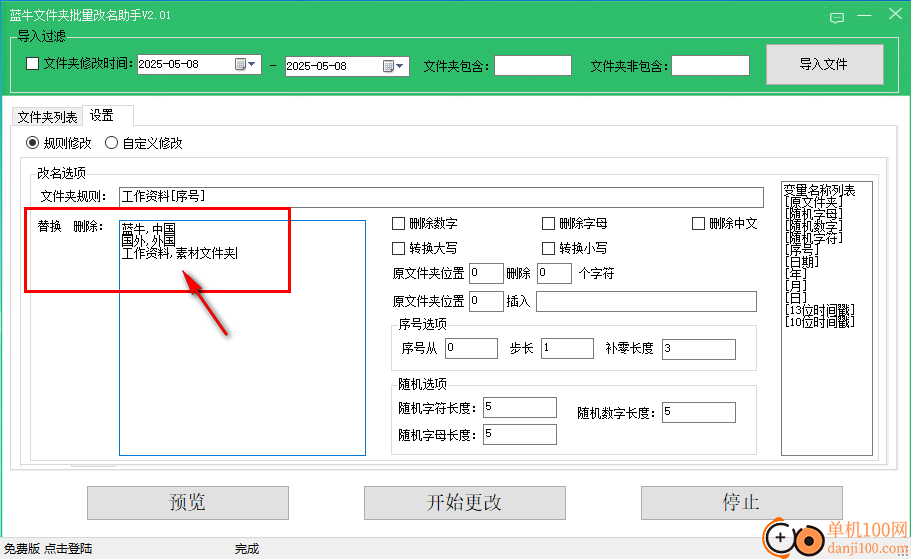Screen dimensions: 911x559
Task: Focus the insert-position field before 插入
Action: 486,301
